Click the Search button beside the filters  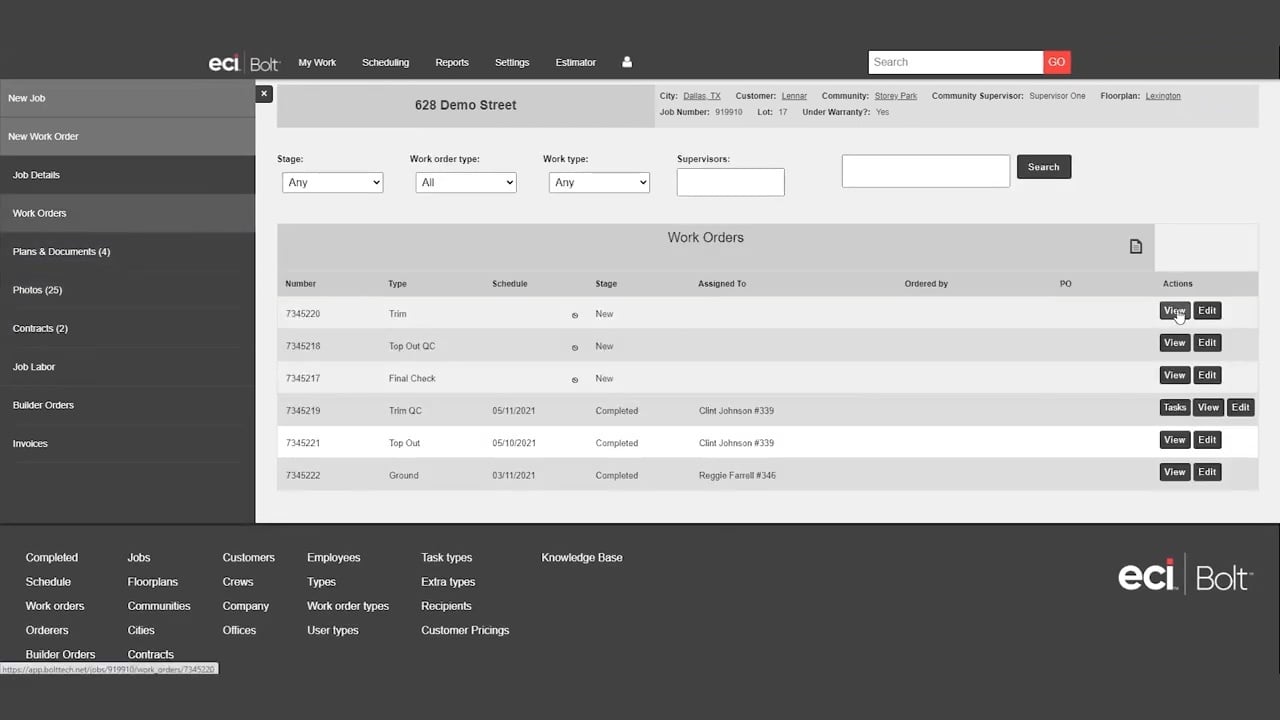click(x=1043, y=166)
